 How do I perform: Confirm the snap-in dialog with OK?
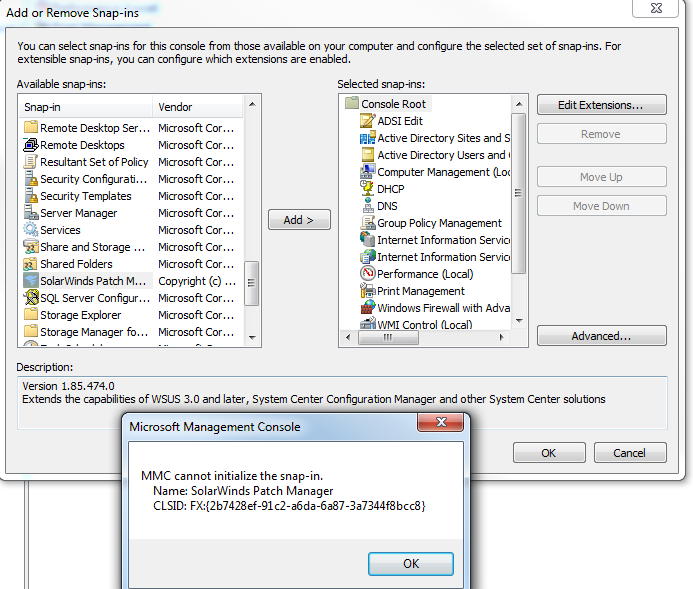[549, 453]
